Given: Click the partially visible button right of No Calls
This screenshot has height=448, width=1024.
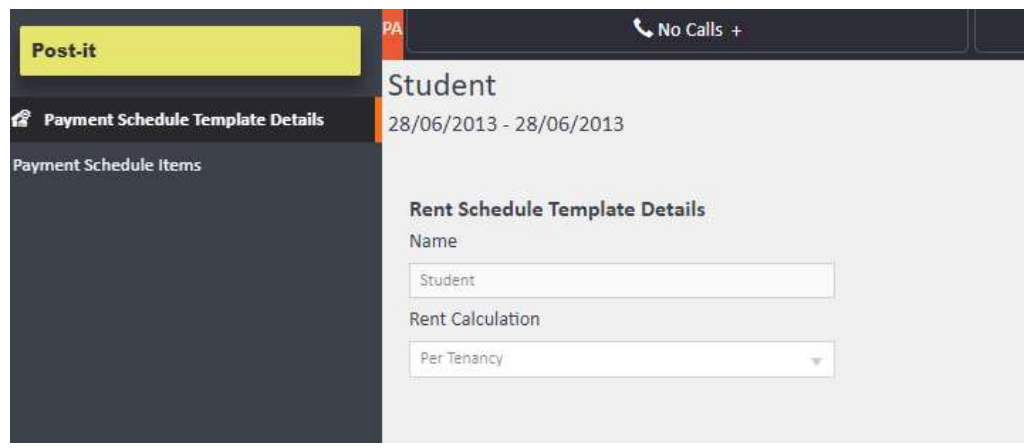Looking at the screenshot, I should tap(1000, 30).
